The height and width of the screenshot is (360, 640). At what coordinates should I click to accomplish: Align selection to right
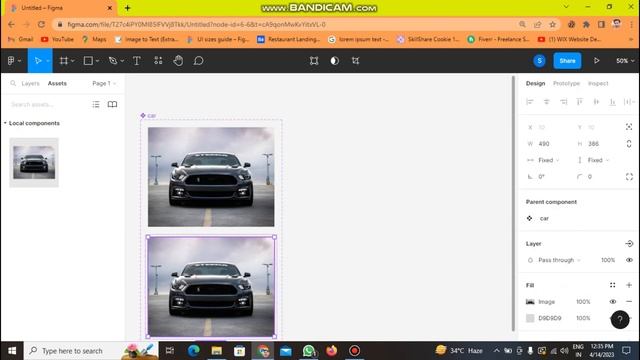tap(563, 102)
